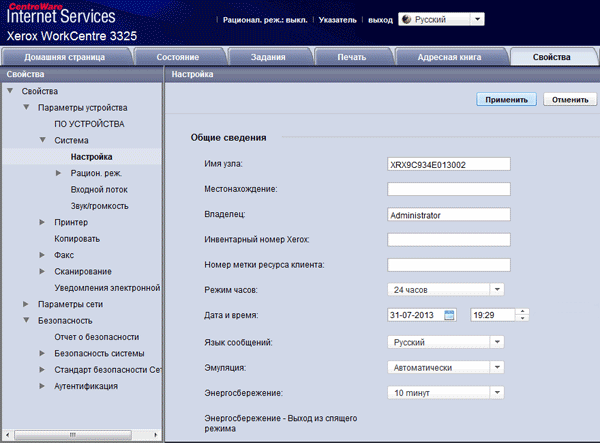The height and width of the screenshot is (443, 600).
Task: Click the Имя узла input field
Action: tap(449, 164)
